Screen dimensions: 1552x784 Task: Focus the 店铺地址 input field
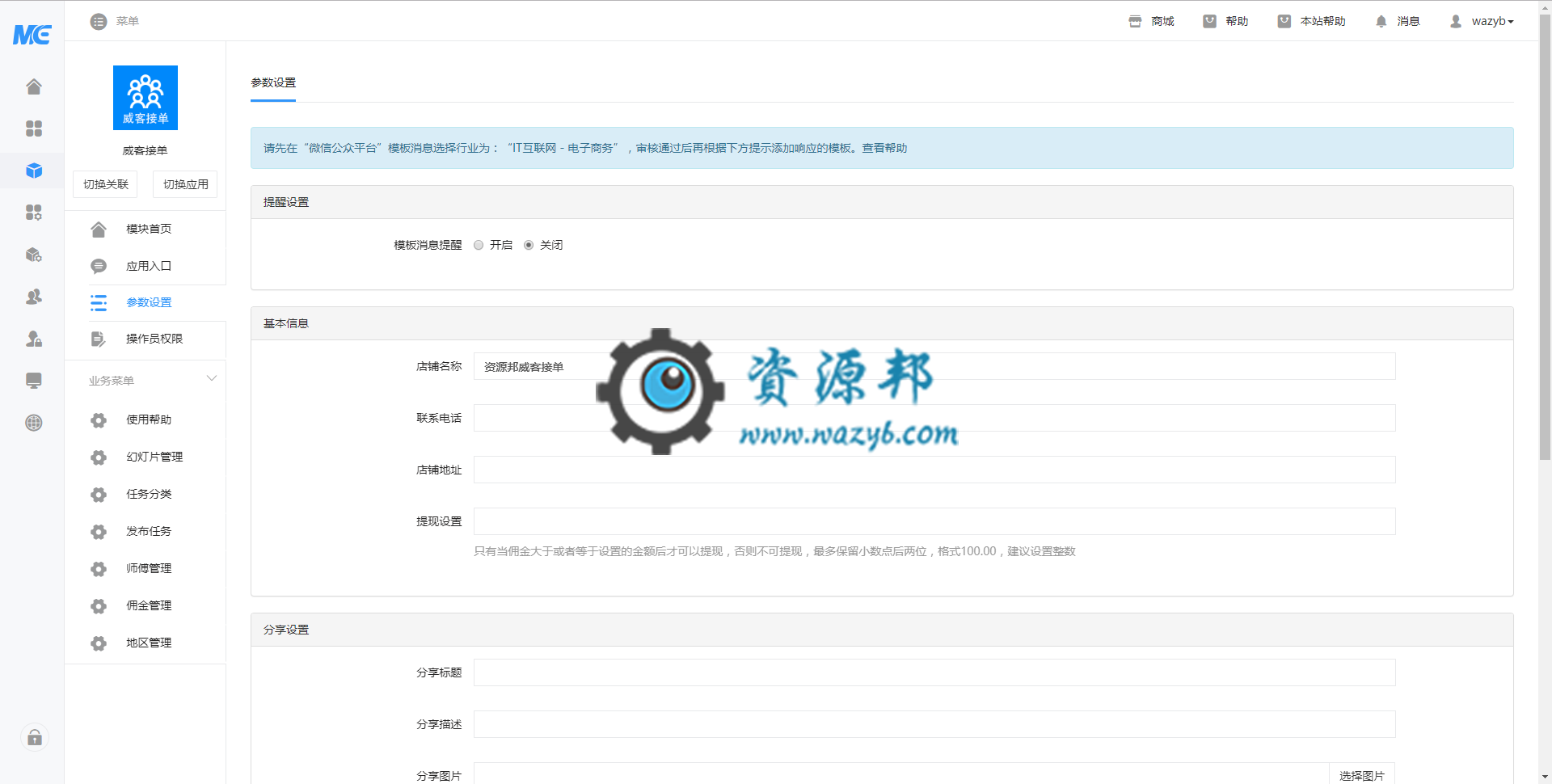pos(934,470)
